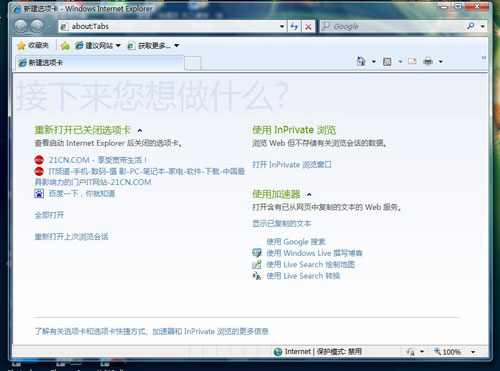Click the Internet zone globe in status bar
500x371 pixels.
[278, 352]
